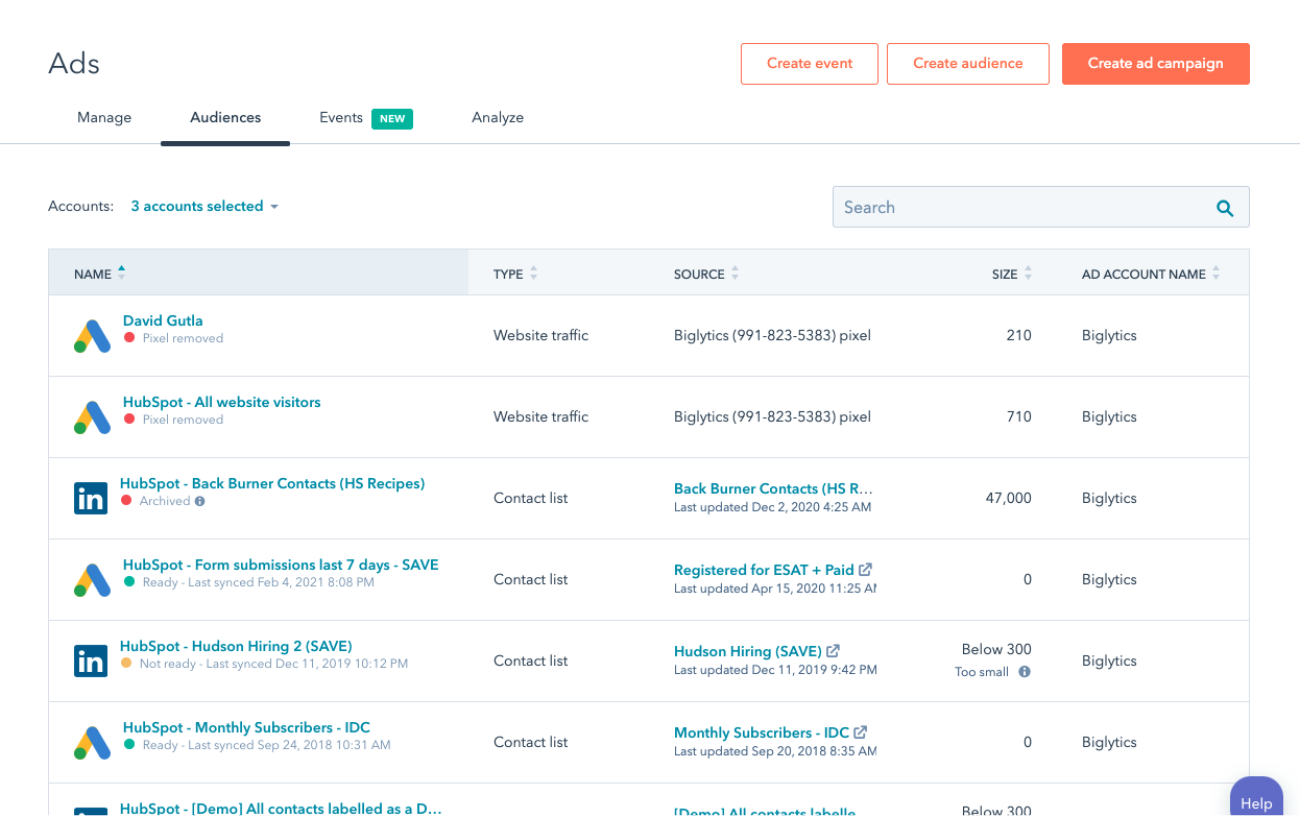Viewport: 1300px width, 840px height.
Task: Open the 3 accounts selected dropdown
Action: coord(205,206)
